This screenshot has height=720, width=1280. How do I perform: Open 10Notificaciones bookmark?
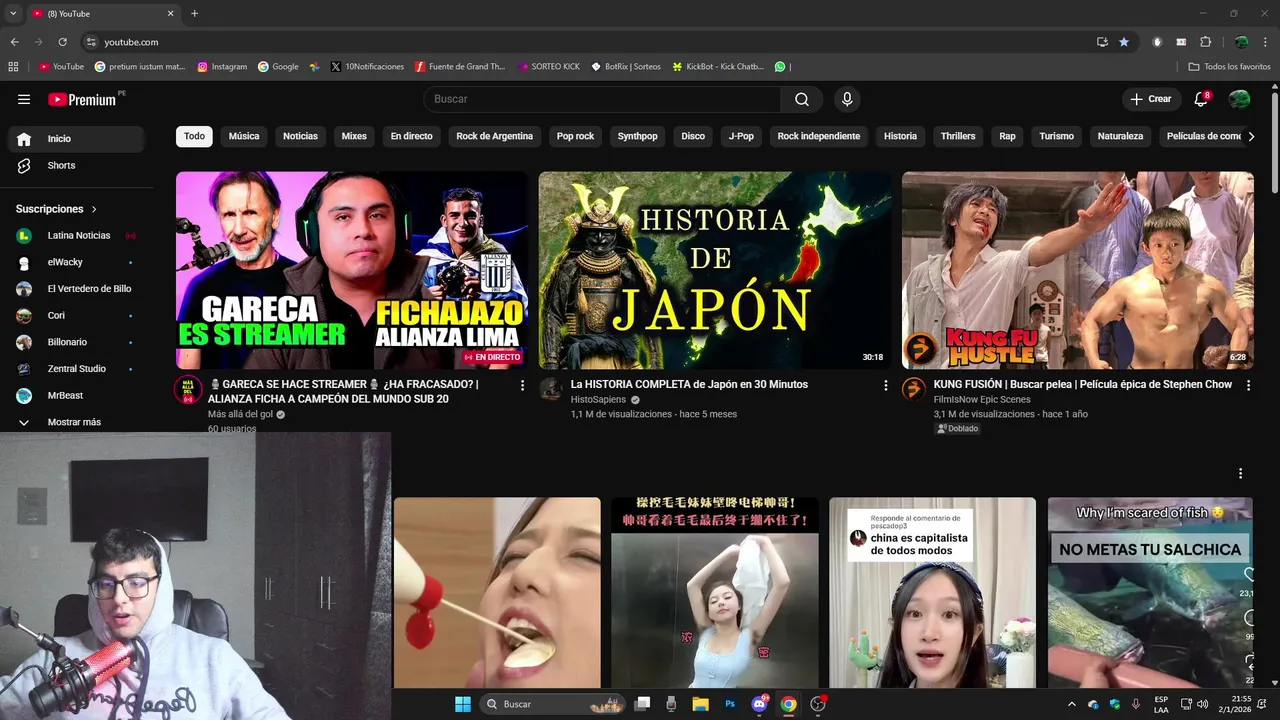367,67
